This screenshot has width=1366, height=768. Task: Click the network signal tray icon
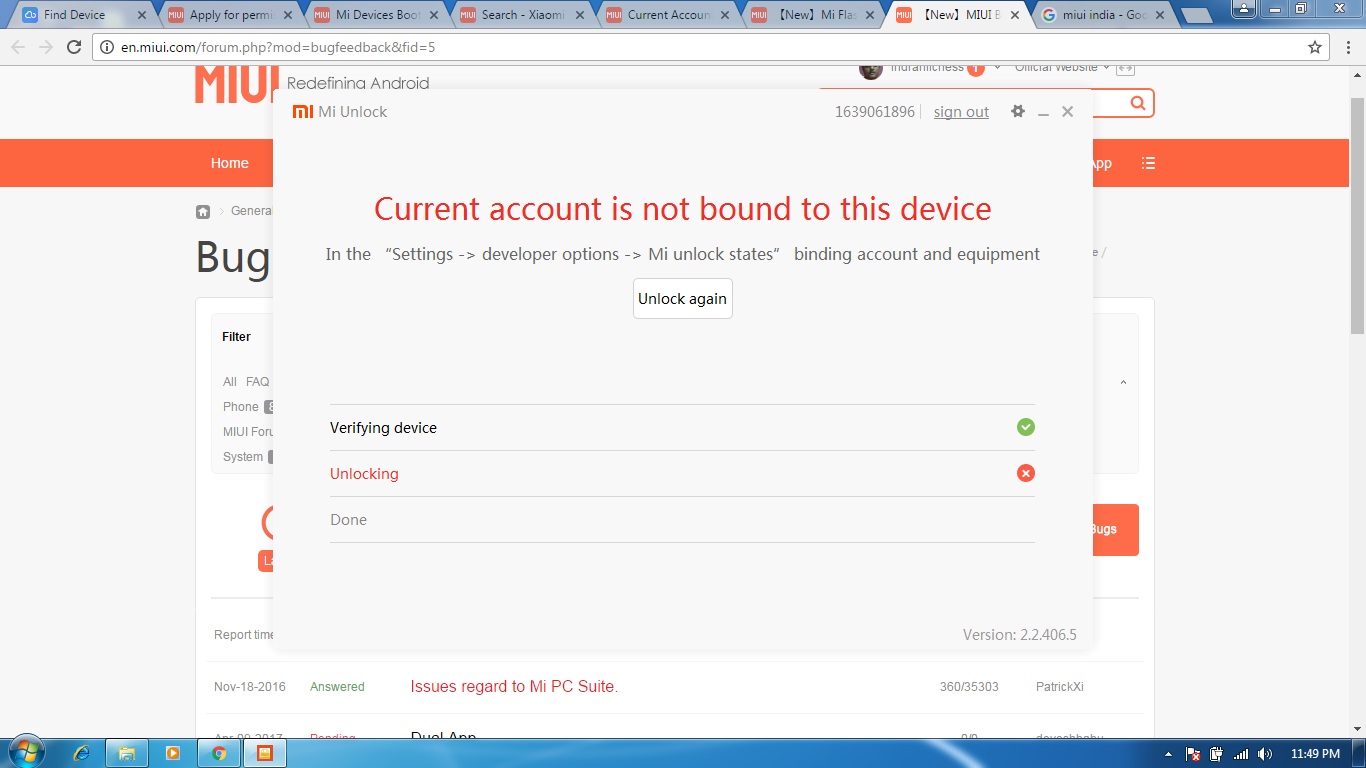click(x=1241, y=754)
